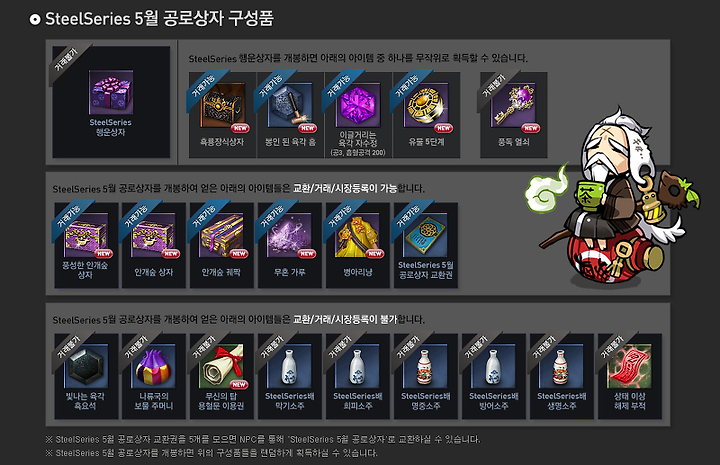Select the 안개숲 상자 purple chest
Viewport: 720px width, 465px height.
(154, 235)
